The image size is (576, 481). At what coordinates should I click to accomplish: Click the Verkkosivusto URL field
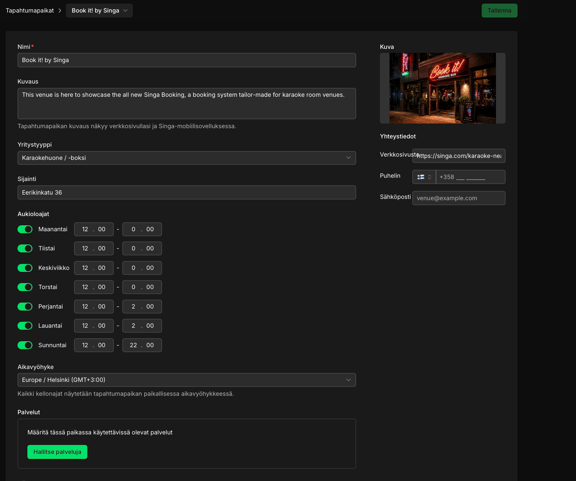pyautogui.click(x=459, y=156)
